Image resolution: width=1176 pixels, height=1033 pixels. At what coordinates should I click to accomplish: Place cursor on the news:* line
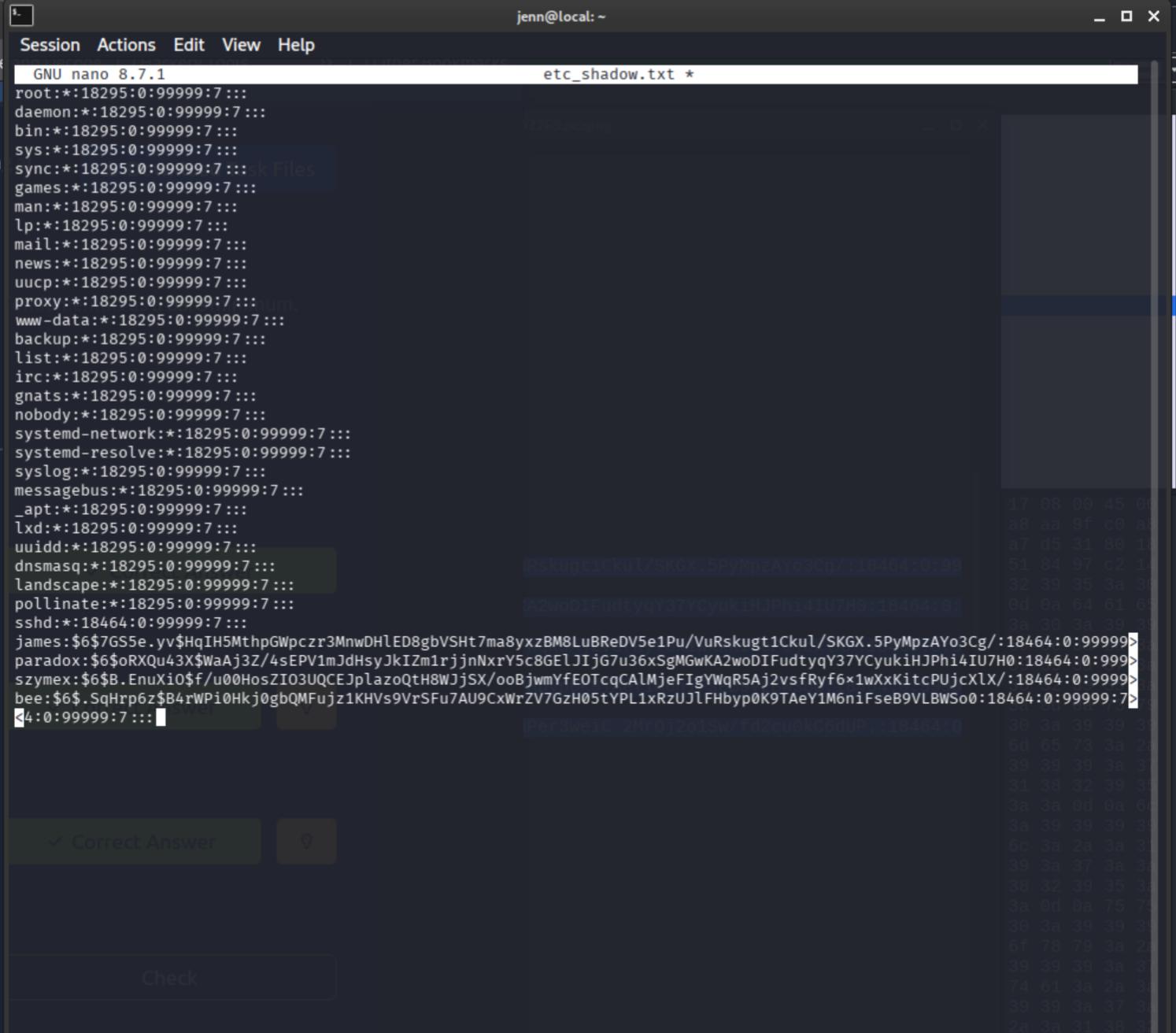pyautogui.click(x=131, y=263)
